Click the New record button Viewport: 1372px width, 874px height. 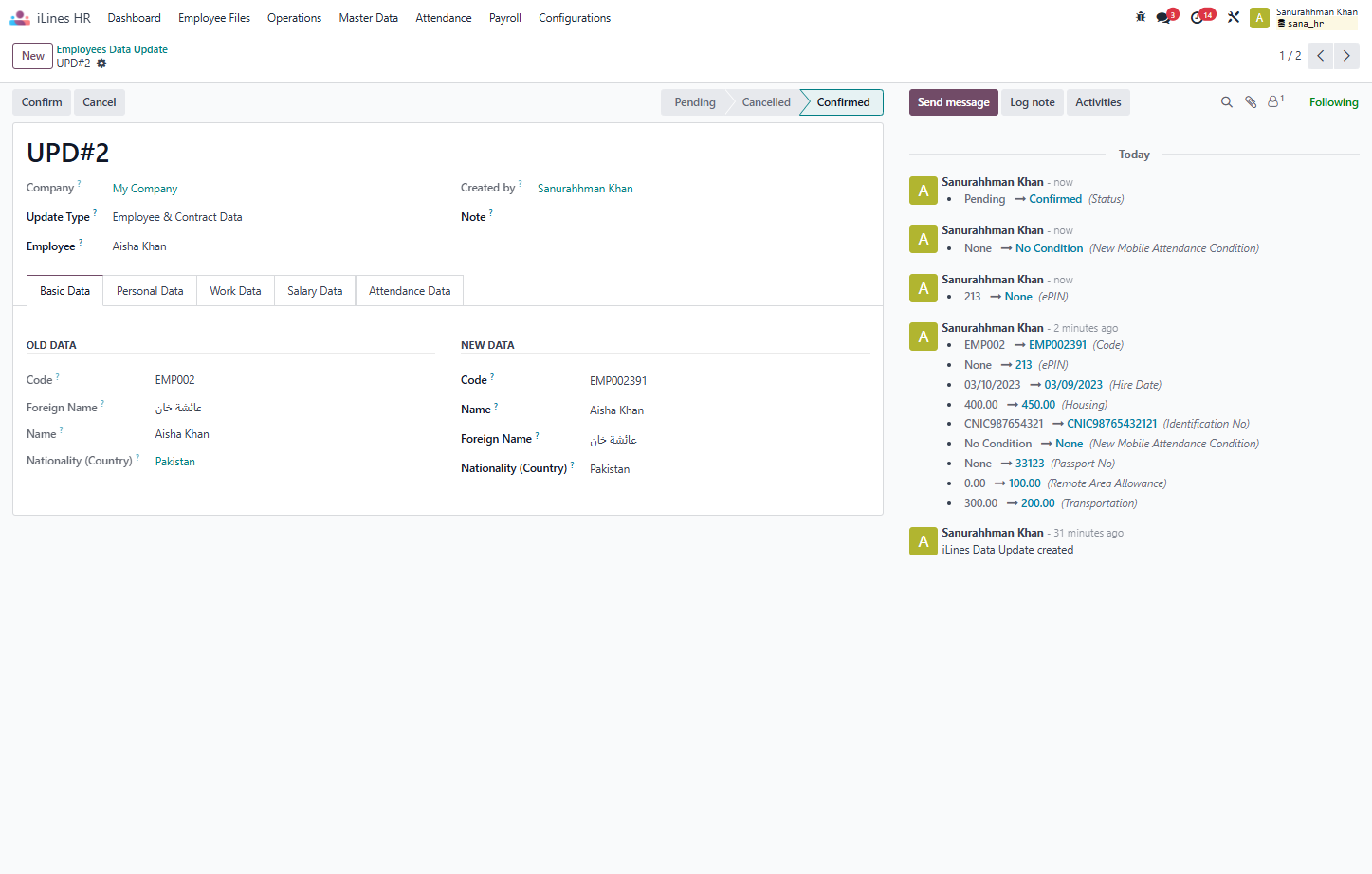[33, 56]
